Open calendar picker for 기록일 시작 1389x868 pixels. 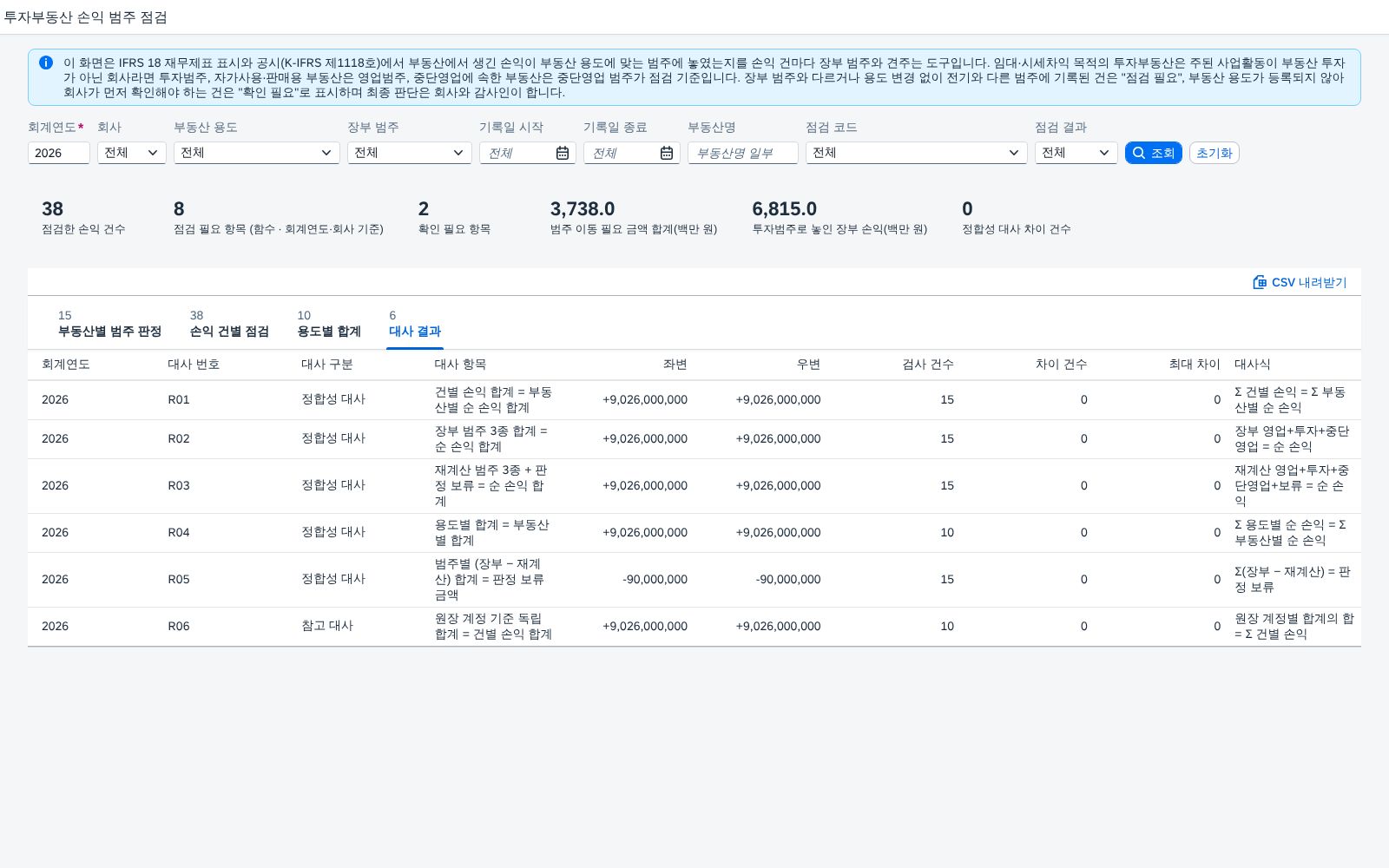point(563,153)
